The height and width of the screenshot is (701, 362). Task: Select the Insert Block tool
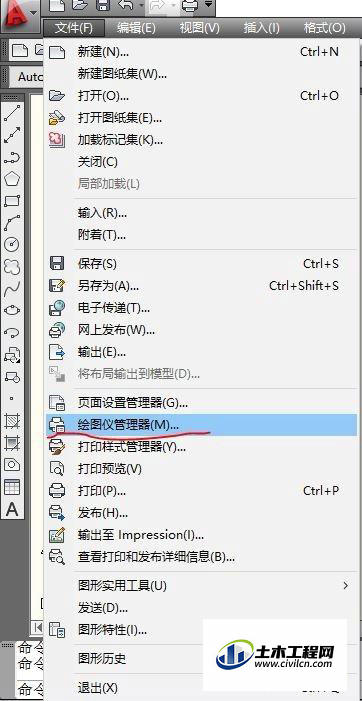12,355
